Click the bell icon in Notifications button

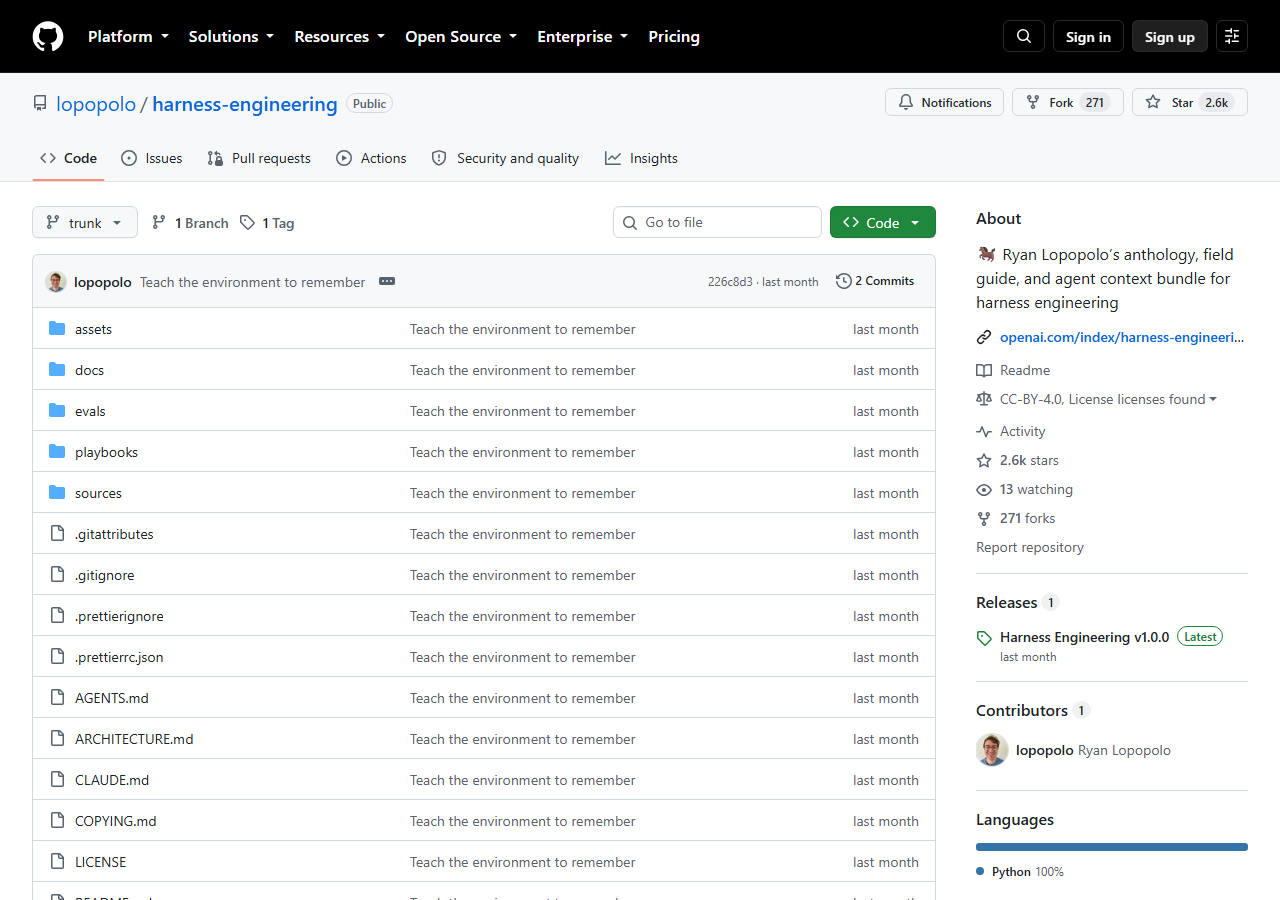[x=906, y=102]
